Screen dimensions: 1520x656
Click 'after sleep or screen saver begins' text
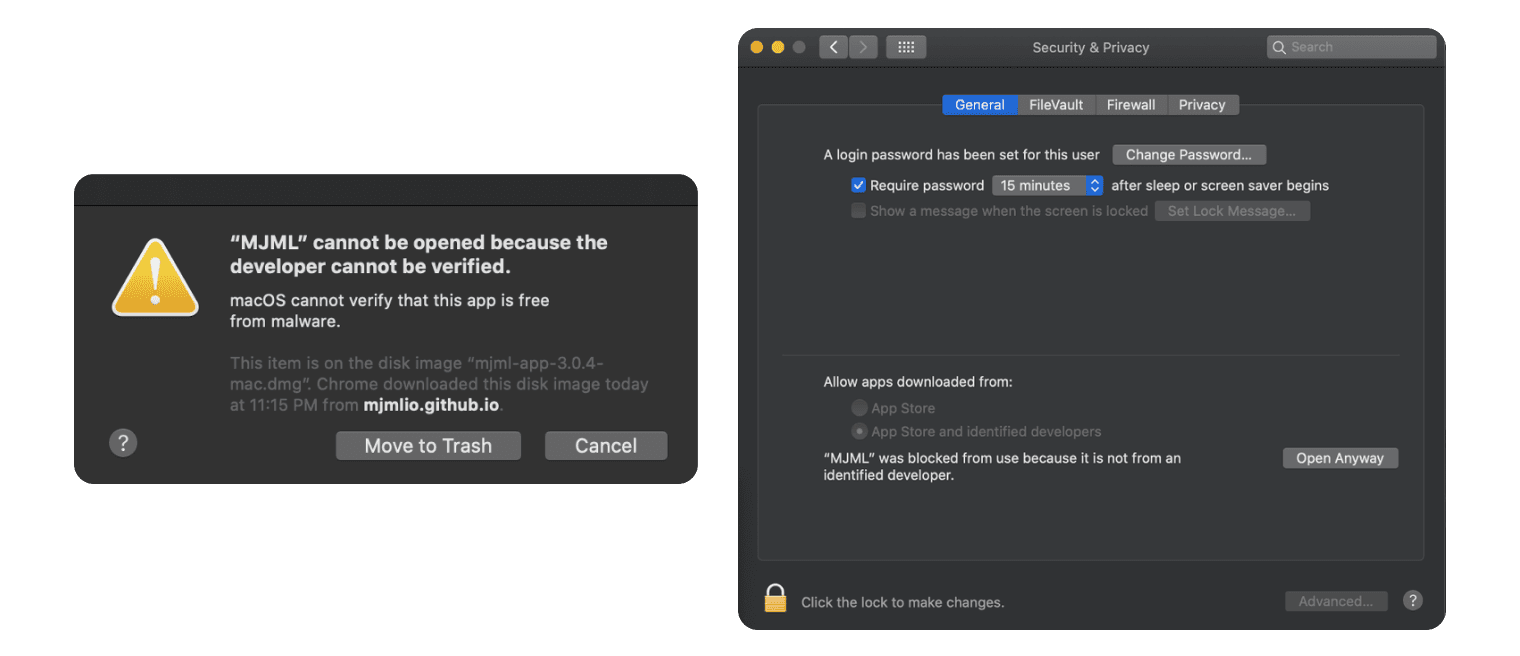coord(1220,185)
